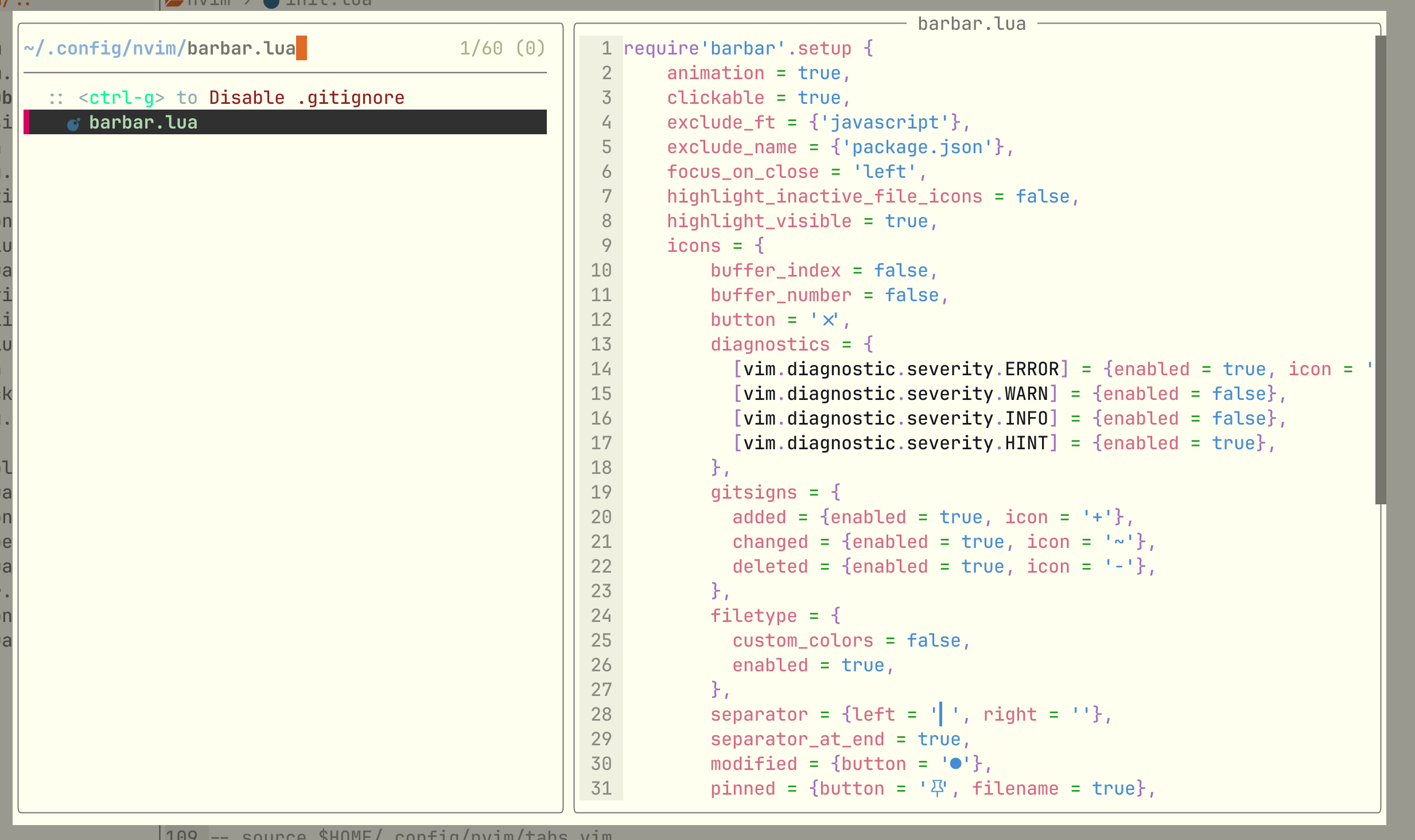Click the Lua file icon beside barbar.lua result
Screen dimensions: 1415x840
pyautogui.click(x=73, y=123)
